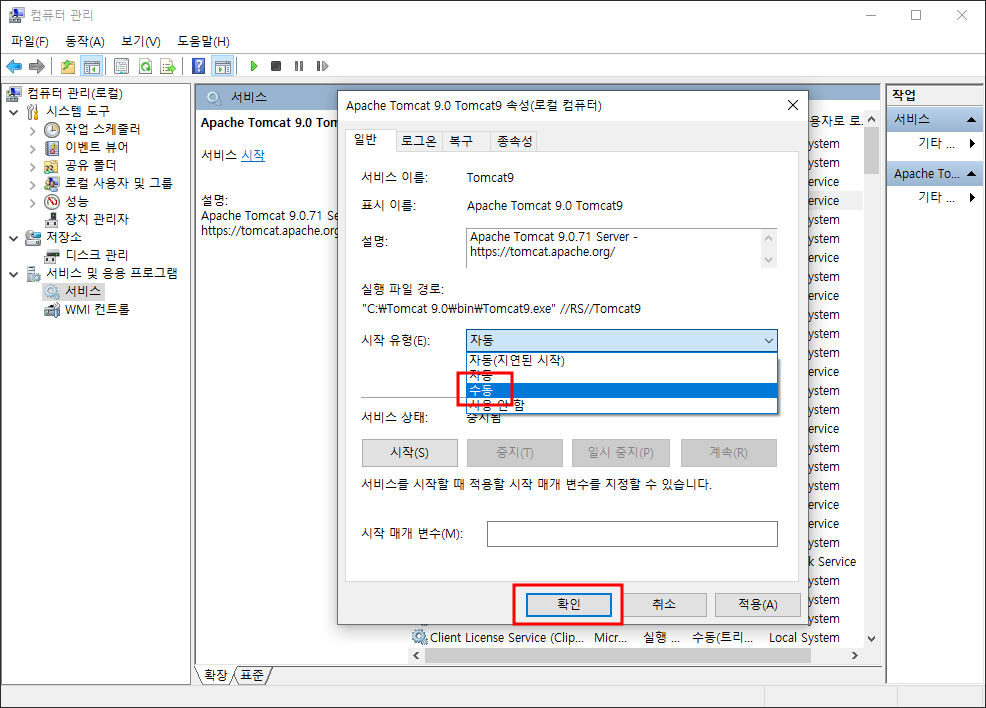Select 저장소 in the tree
986x708 pixels.
pos(64,237)
